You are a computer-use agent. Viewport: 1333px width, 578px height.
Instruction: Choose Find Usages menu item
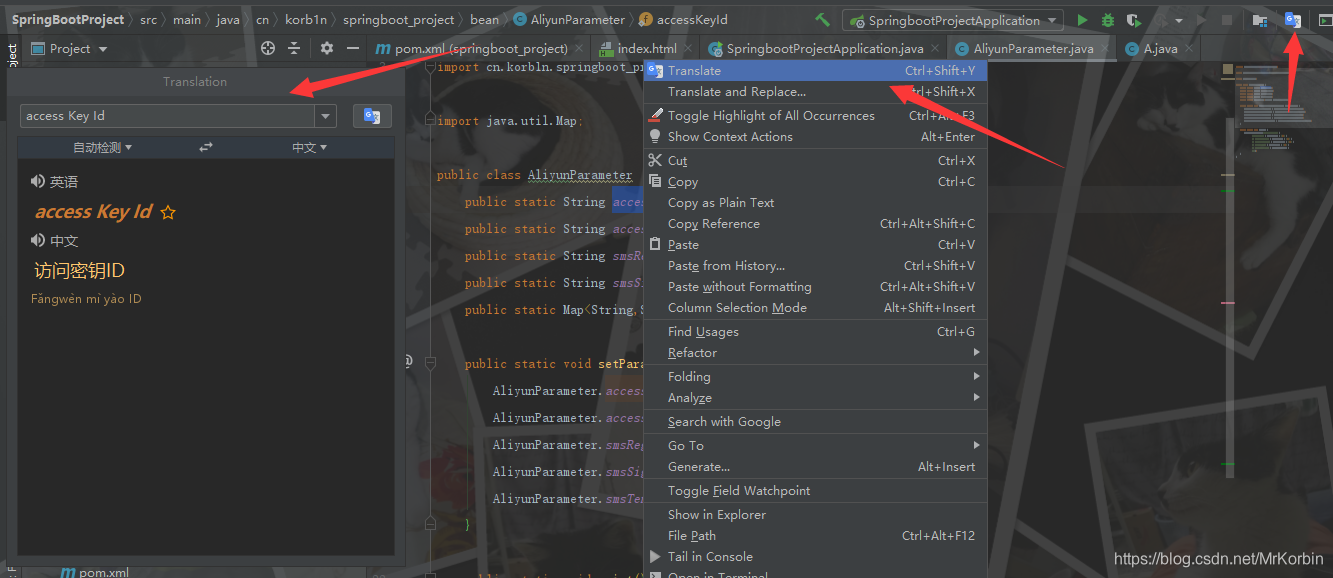click(x=815, y=331)
